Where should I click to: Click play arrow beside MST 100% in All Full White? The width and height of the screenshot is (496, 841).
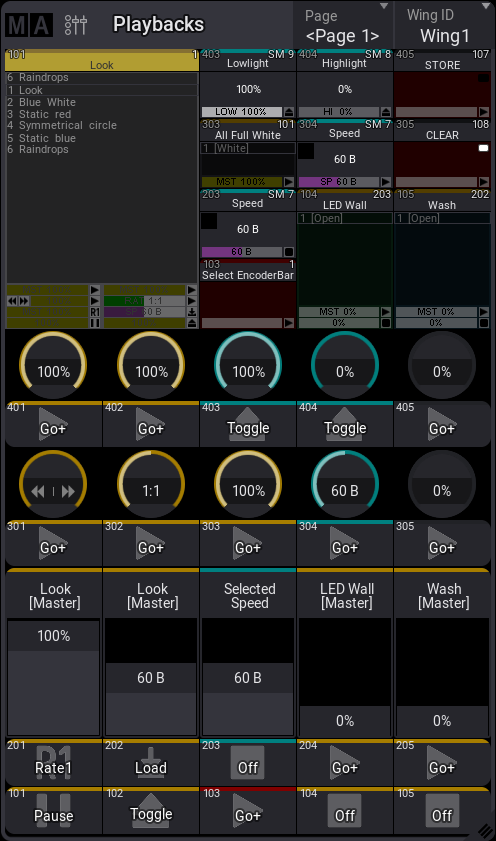(288, 182)
